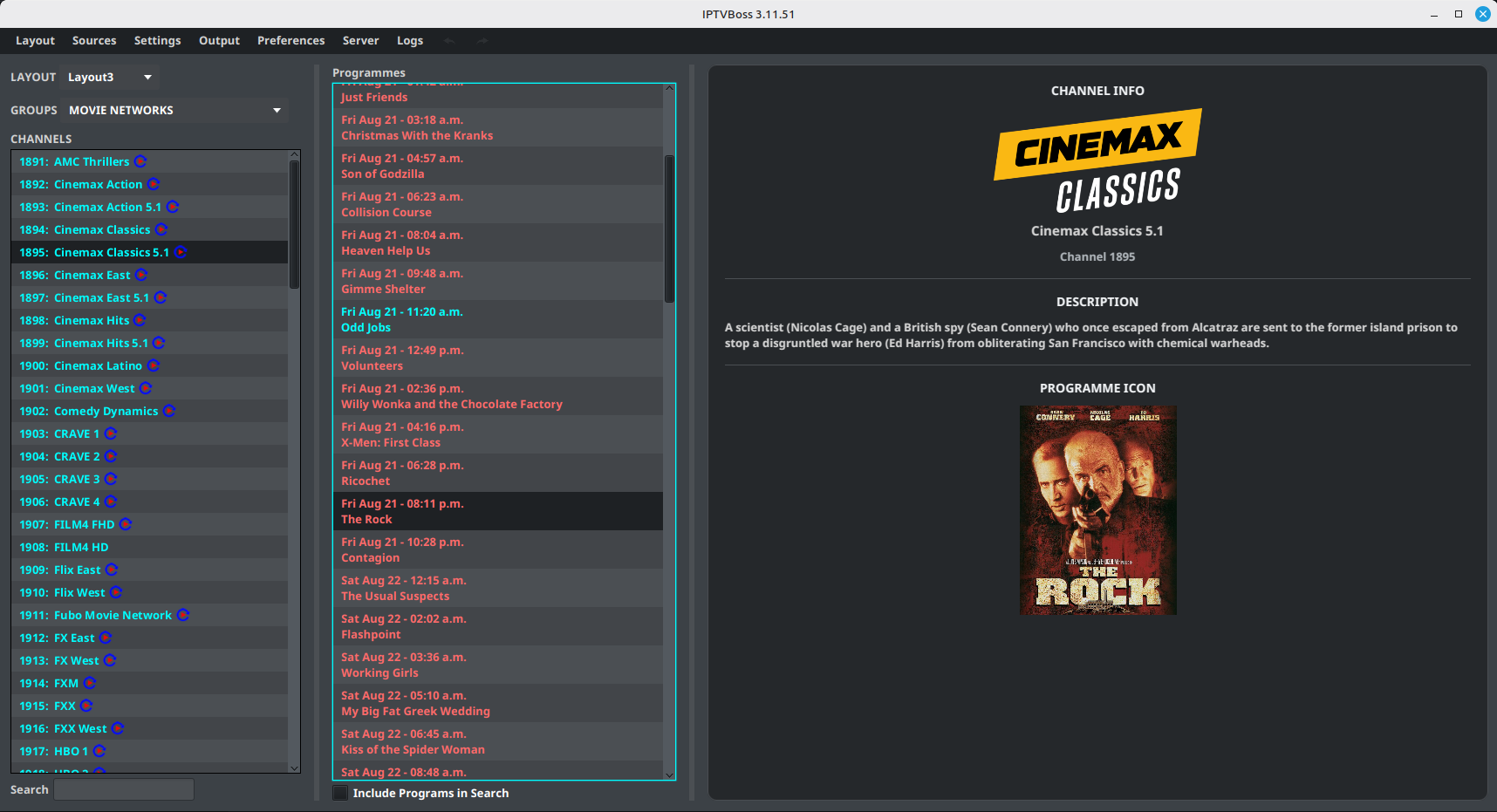The width and height of the screenshot is (1497, 812).
Task: Click the catch-up icon next to Flix West
Action: pos(116,592)
